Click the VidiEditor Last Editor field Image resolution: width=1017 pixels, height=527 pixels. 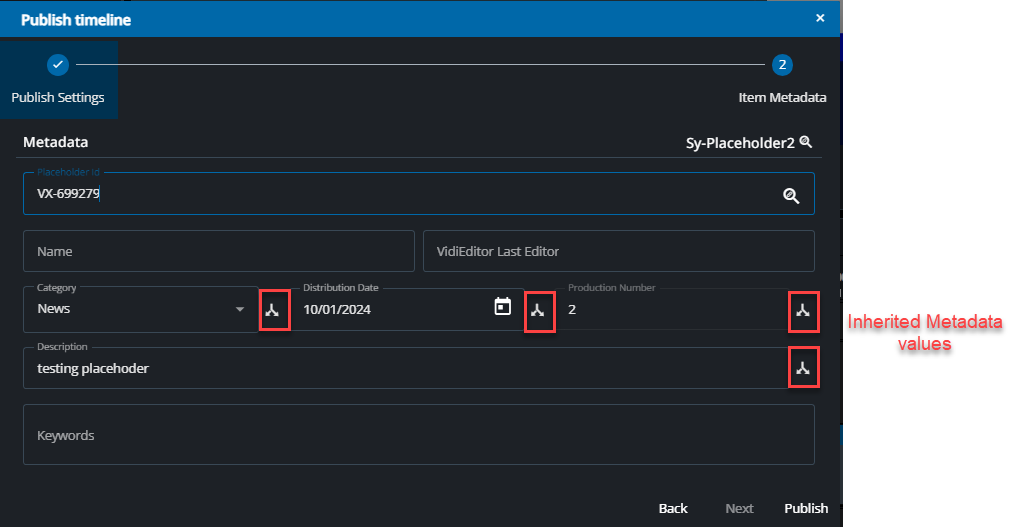pyautogui.click(x=618, y=251)
